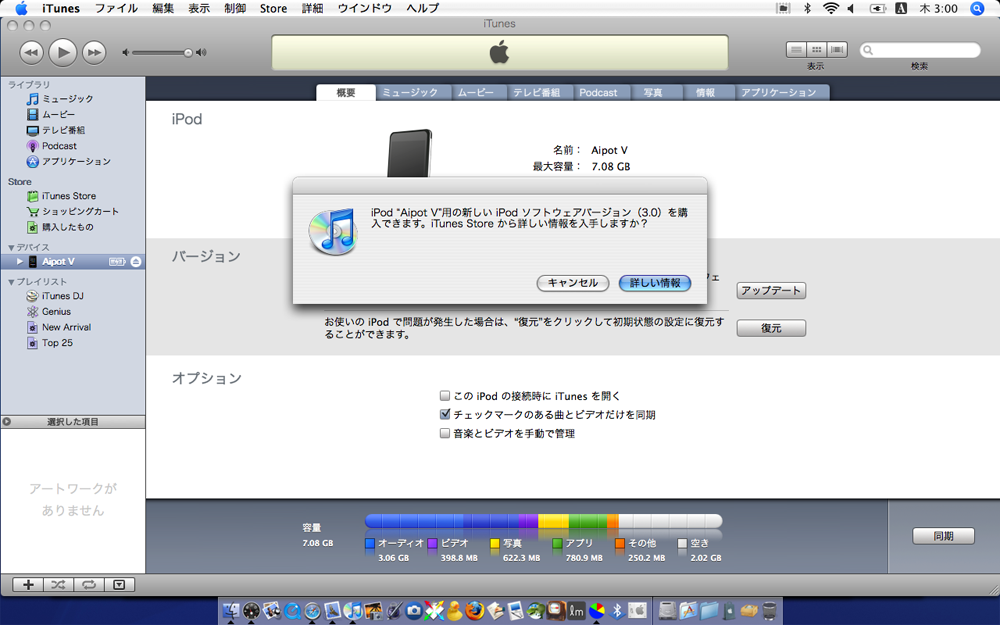1000x625 pixels.
Task: Click the オーディオ blue capacity legend swatch
Action: 370,544
